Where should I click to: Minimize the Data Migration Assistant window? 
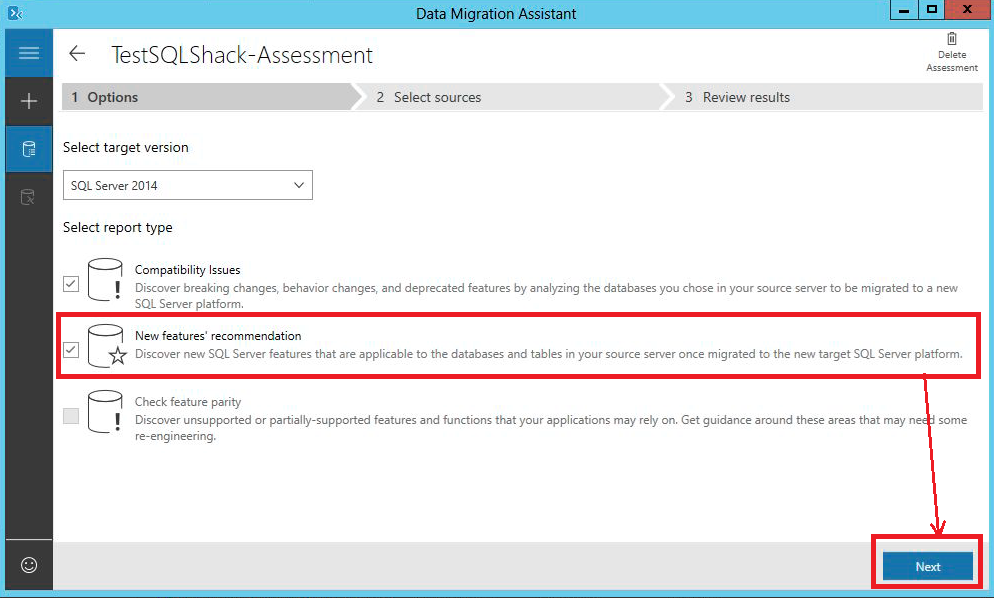[904, 10]
